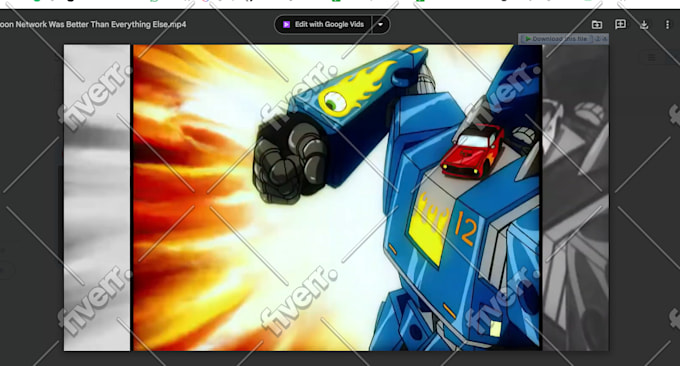The width and height of the screenshot is (680, 366).
Task: Click the Download this file overlay button
Action: point(556,39)
